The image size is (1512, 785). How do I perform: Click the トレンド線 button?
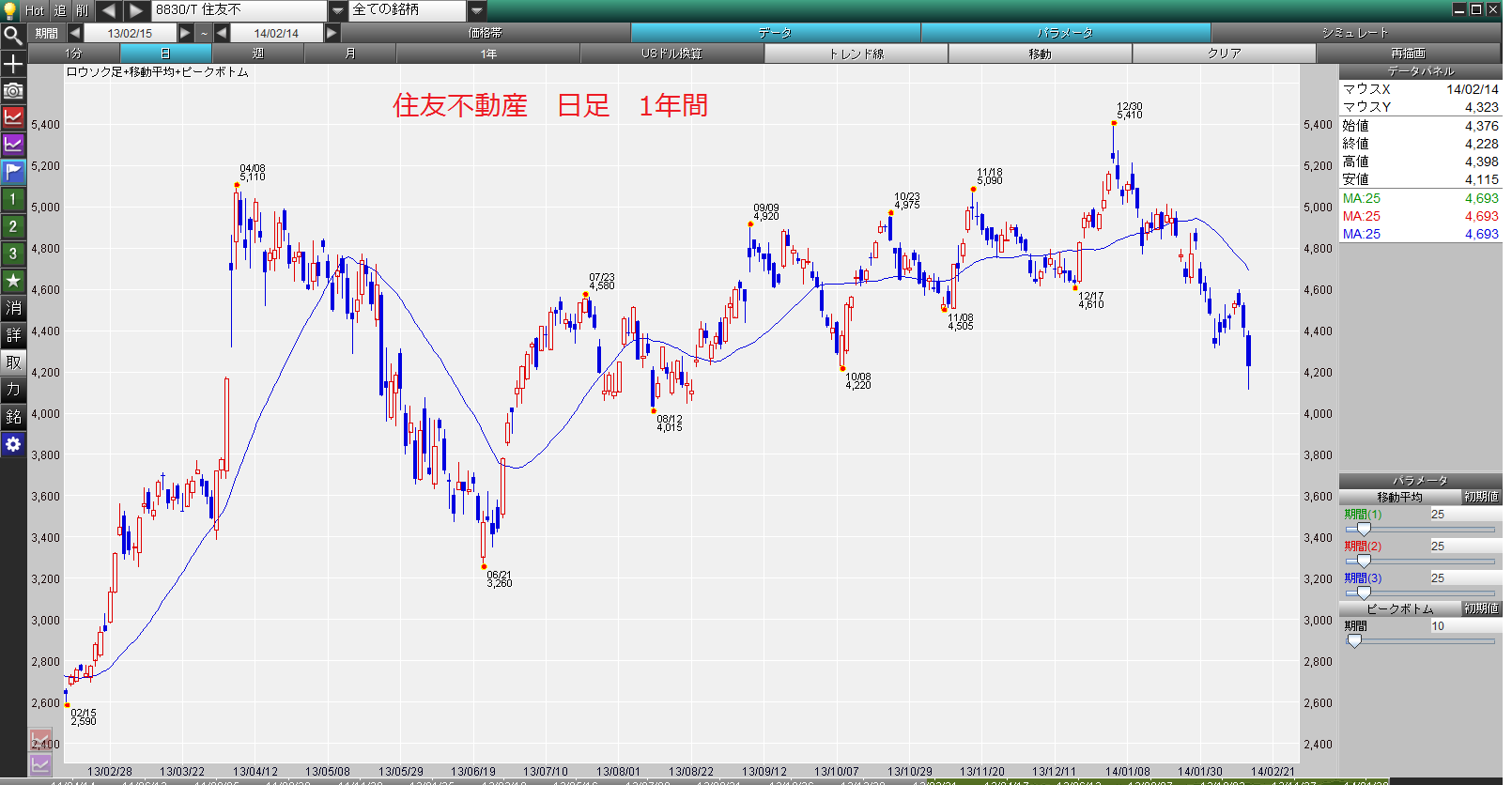pyautogui.click(x=856, y=54)
